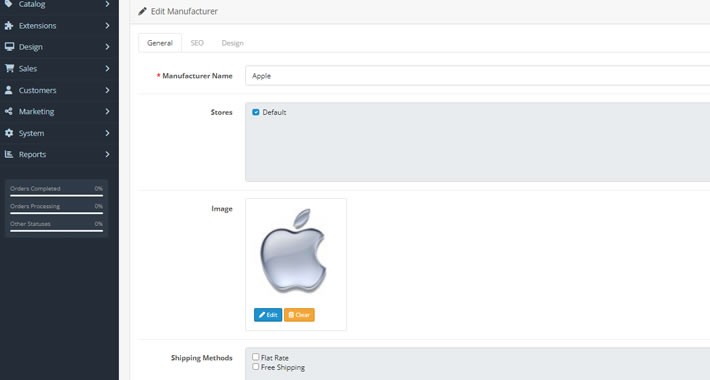Open the Reports sidebar menu
Image resolution: width=710 pixels, height=380 pixels.
click(59, 154)
